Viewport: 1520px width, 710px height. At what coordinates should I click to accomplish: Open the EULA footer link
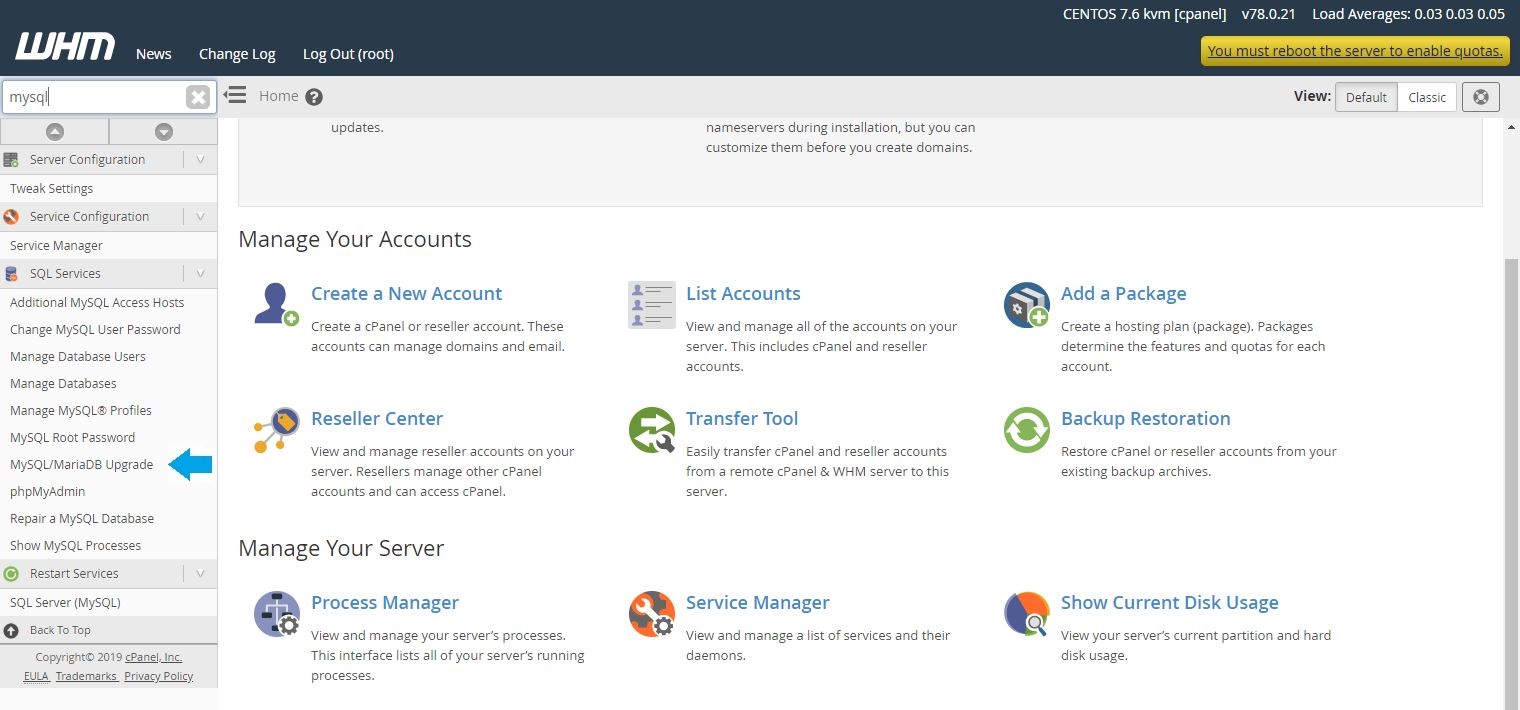(x=36, y=677)
